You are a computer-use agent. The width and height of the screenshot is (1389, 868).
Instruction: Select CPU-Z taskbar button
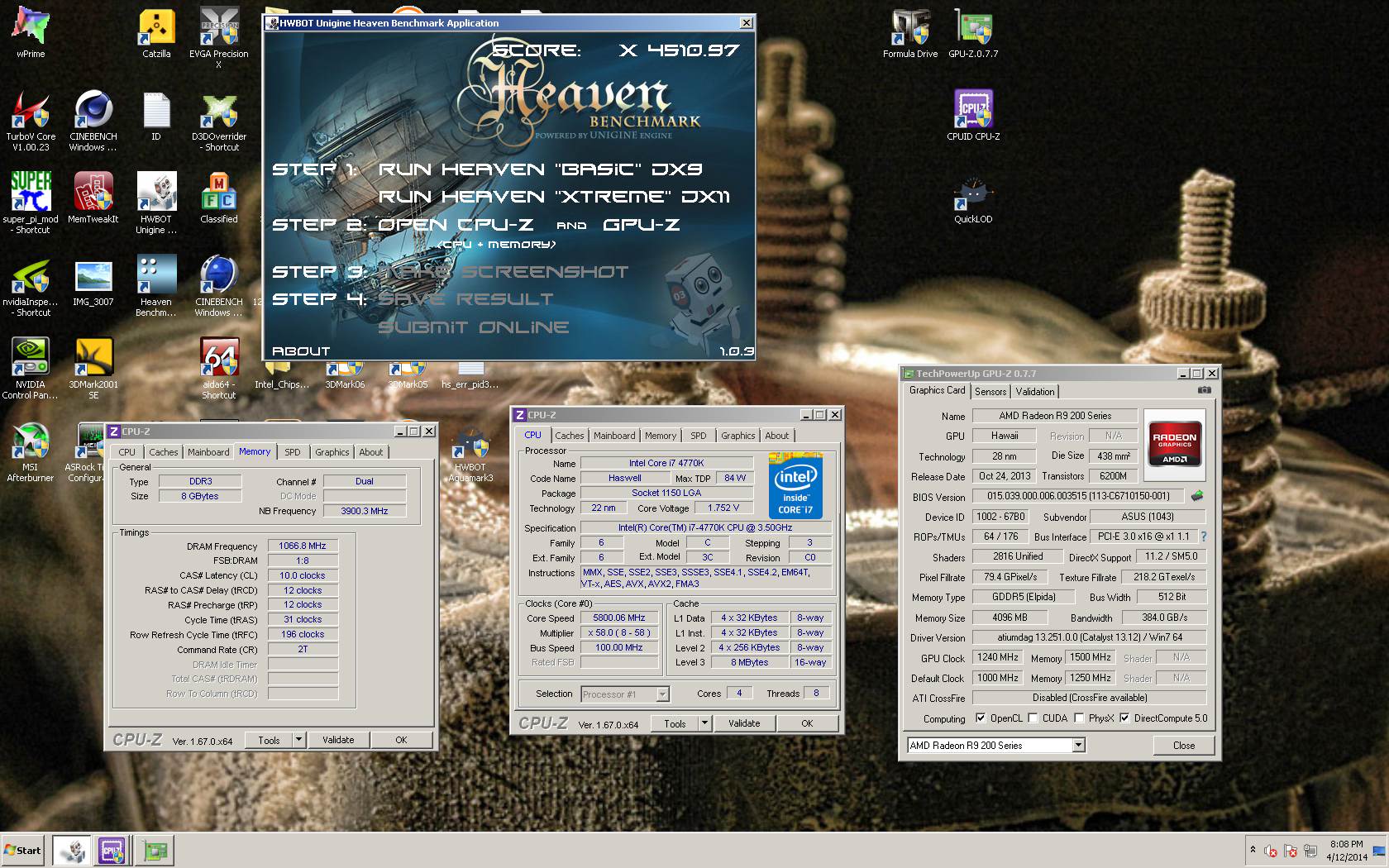(112, 850)
